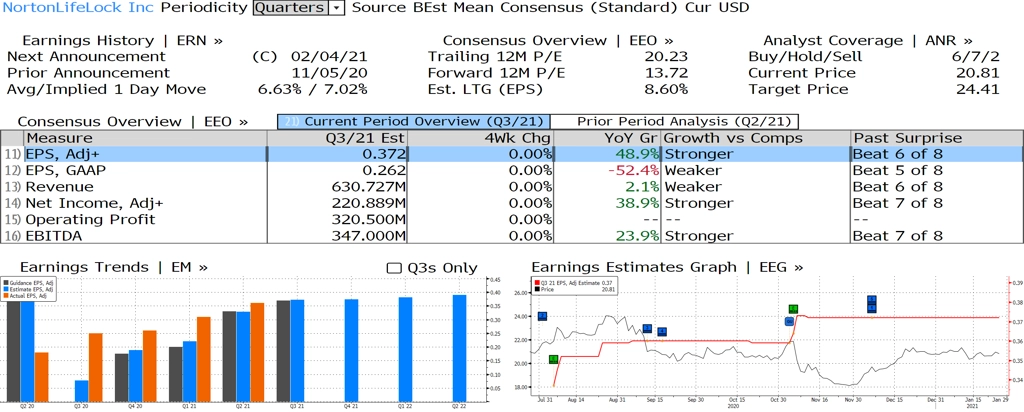Click EPS GAAP YoY growth -52.4% cell
Image resolution: width=1024 pixels, height=412 pixels.
(607, 170)
